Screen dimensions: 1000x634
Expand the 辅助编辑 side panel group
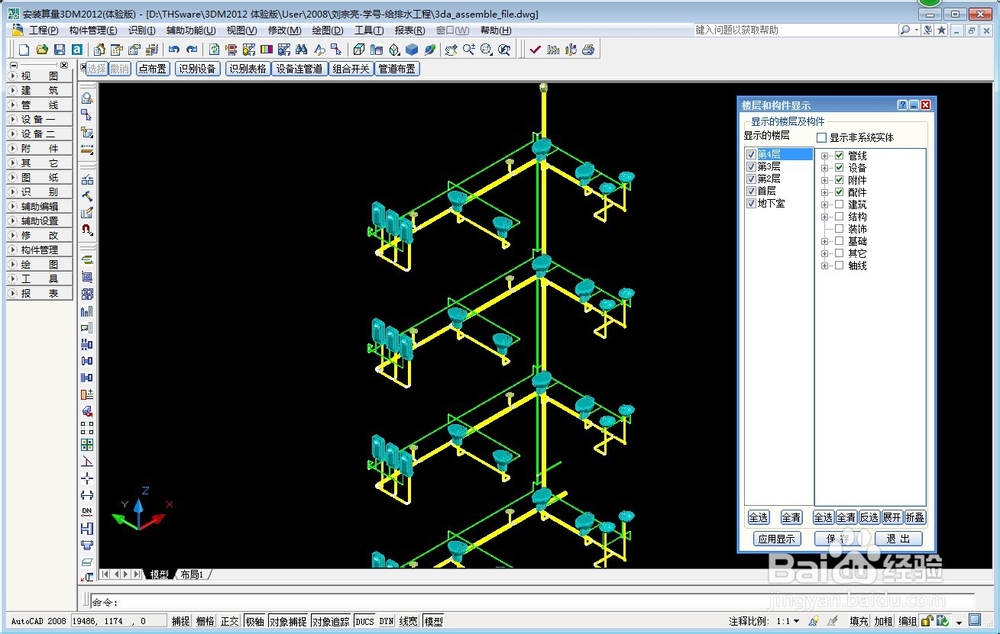pos(40,206)
